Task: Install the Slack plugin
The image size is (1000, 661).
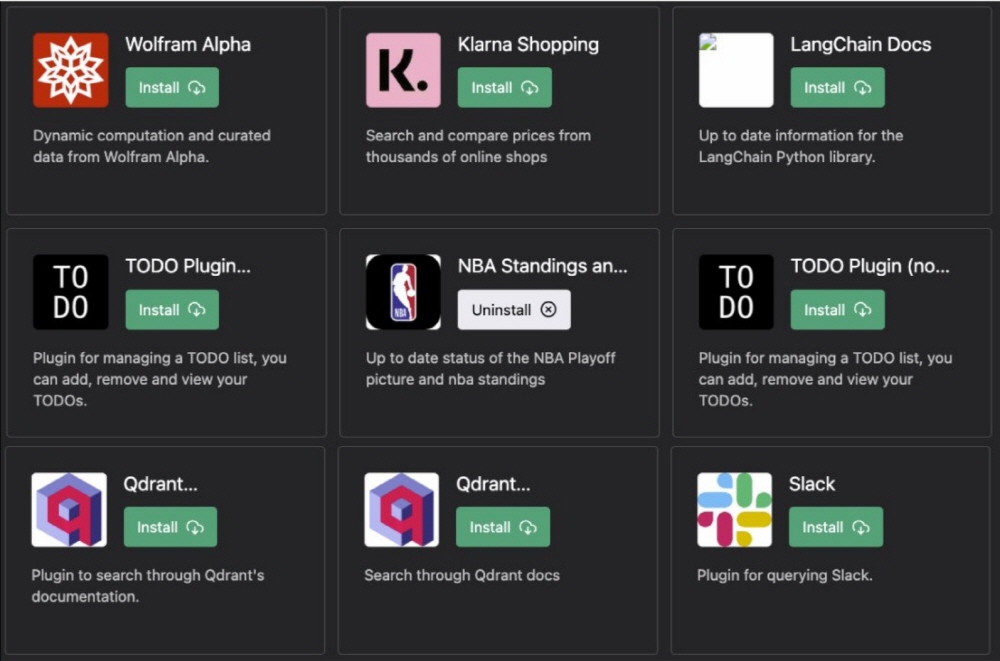Action: (836, 527)
